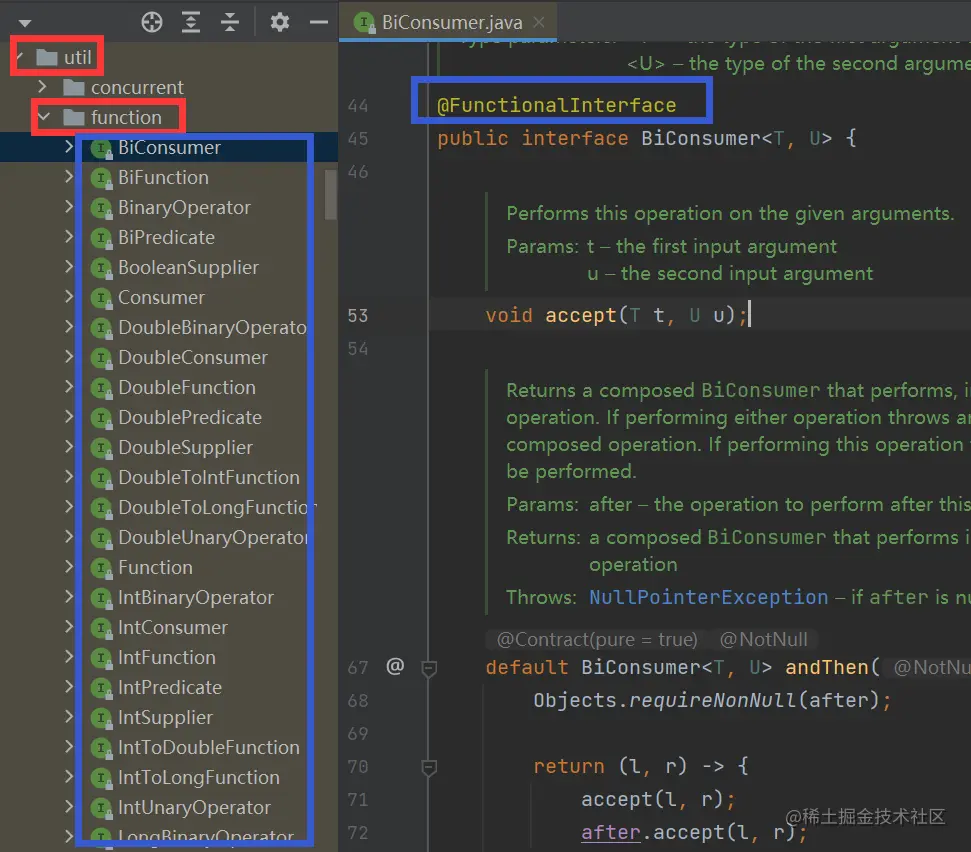
Task: Click line number 53 in gutter
Action: 358,316
